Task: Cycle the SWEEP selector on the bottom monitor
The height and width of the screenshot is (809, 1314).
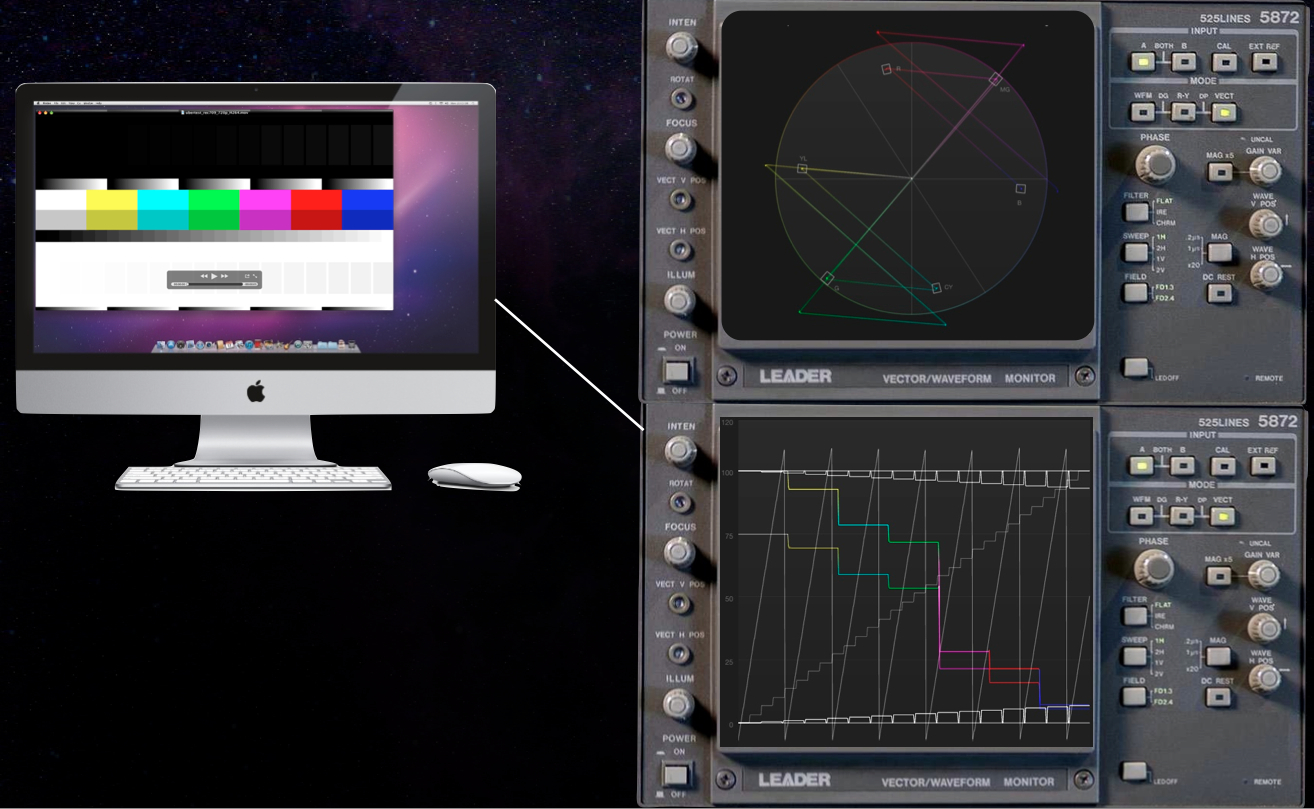Action: pos(1135,656)
